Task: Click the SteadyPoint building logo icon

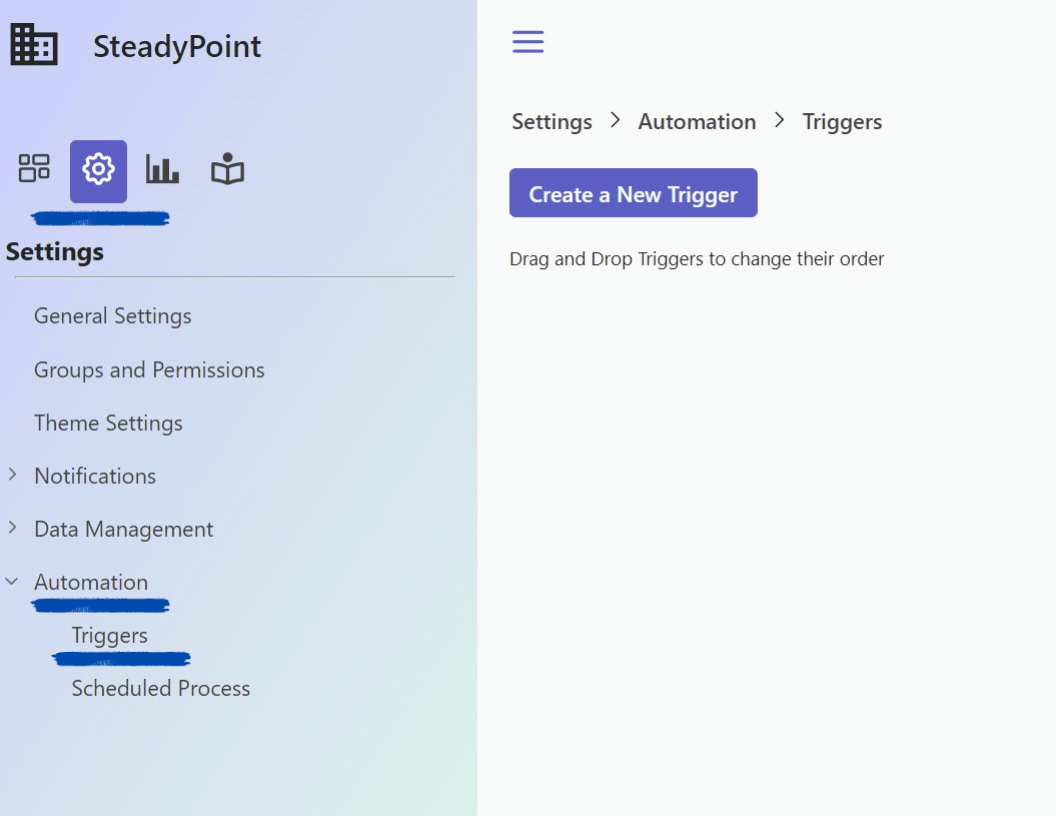Action: pyautogui.click(x=34, y=44)
